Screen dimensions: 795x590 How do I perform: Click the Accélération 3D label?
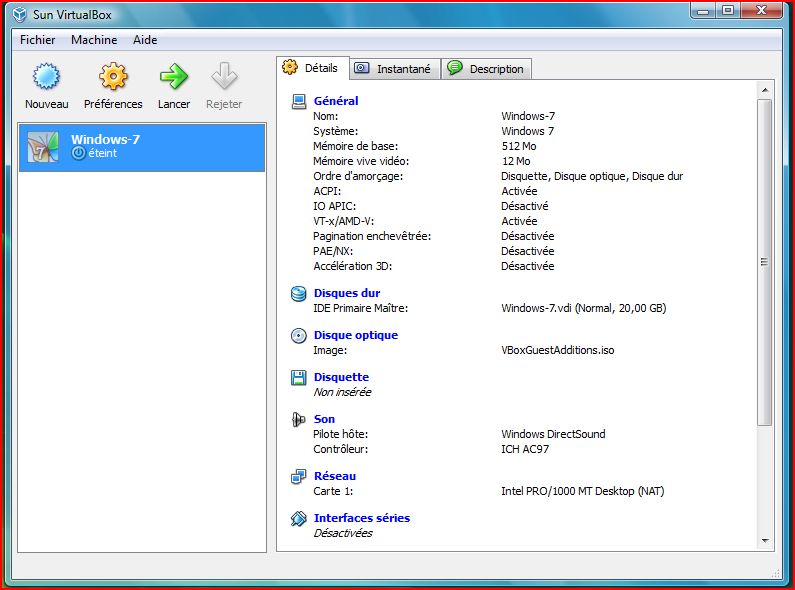tap(353, 266)
